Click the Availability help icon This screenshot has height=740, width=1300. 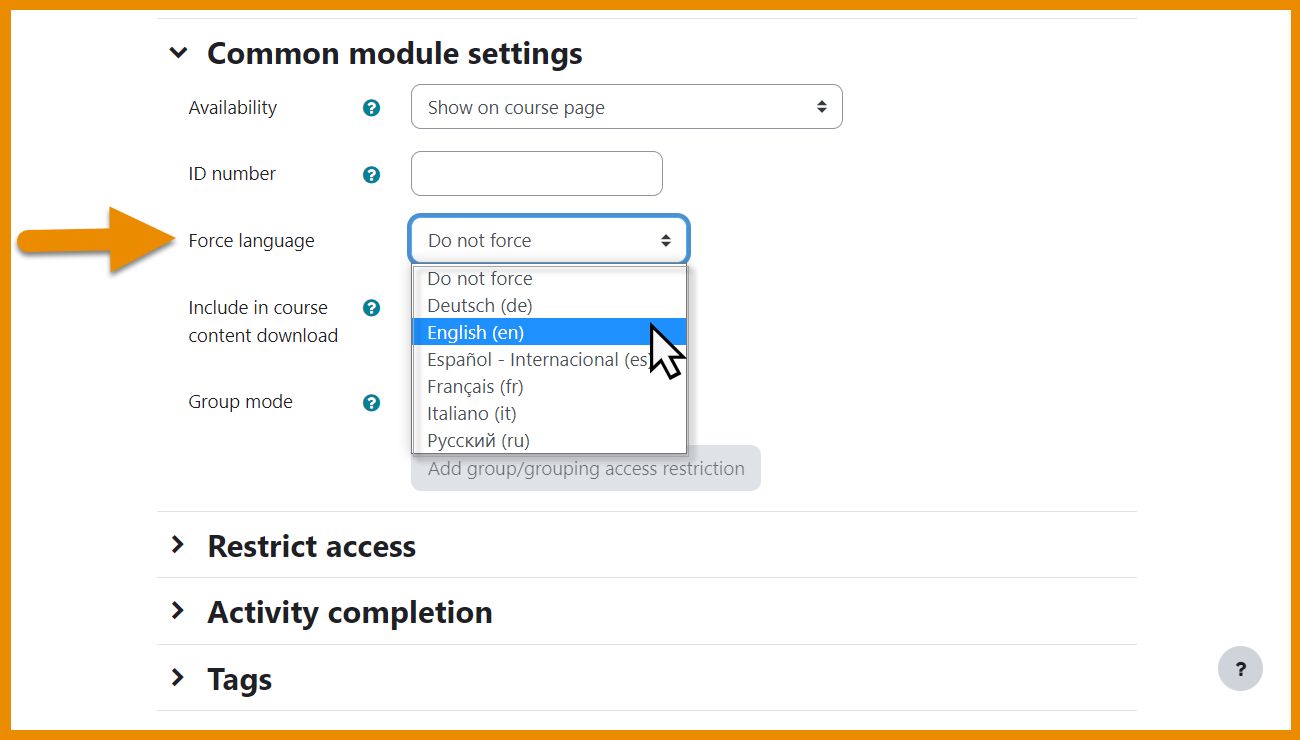click(371, 108)
